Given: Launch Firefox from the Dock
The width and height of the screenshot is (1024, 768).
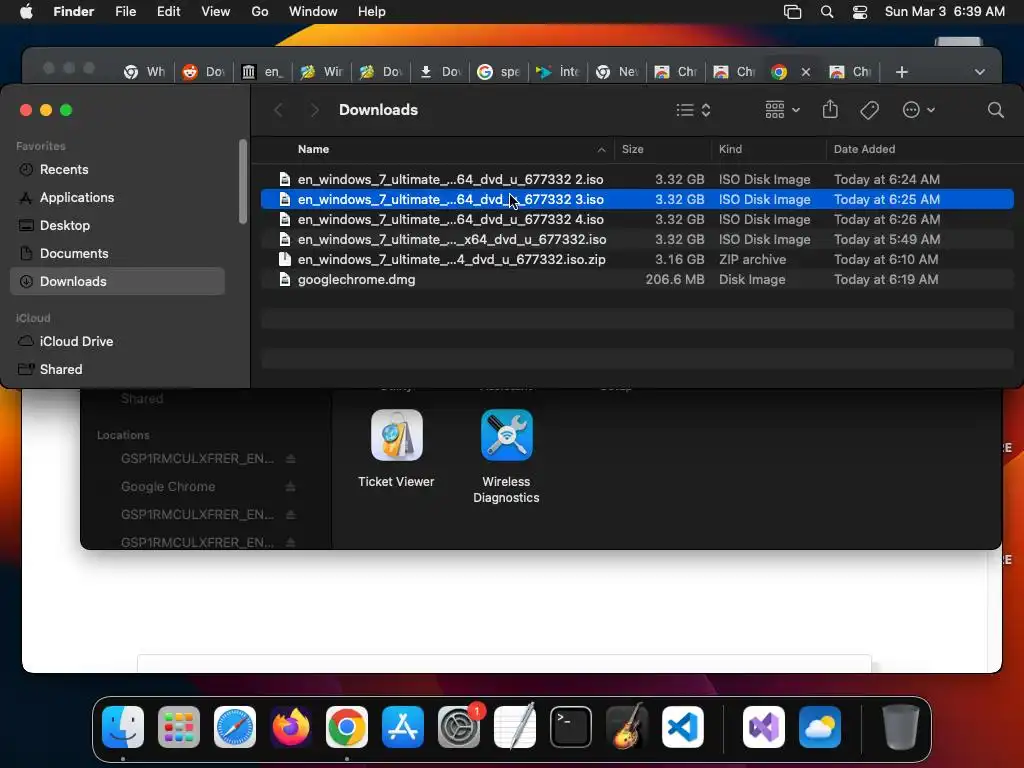Looking at the screenshot, I should tap(291, 727).
